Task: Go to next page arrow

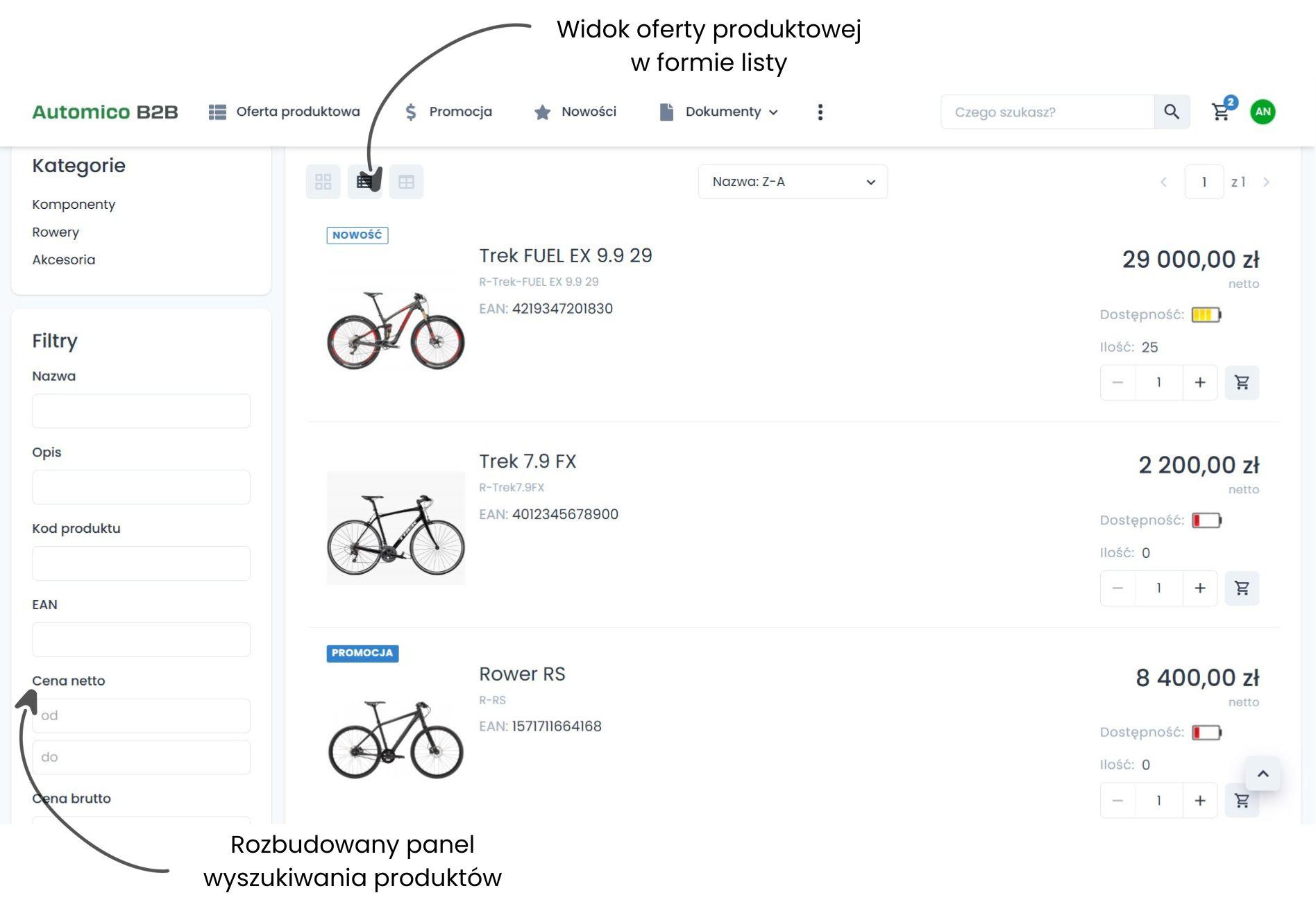Action: pos(1266,182)
